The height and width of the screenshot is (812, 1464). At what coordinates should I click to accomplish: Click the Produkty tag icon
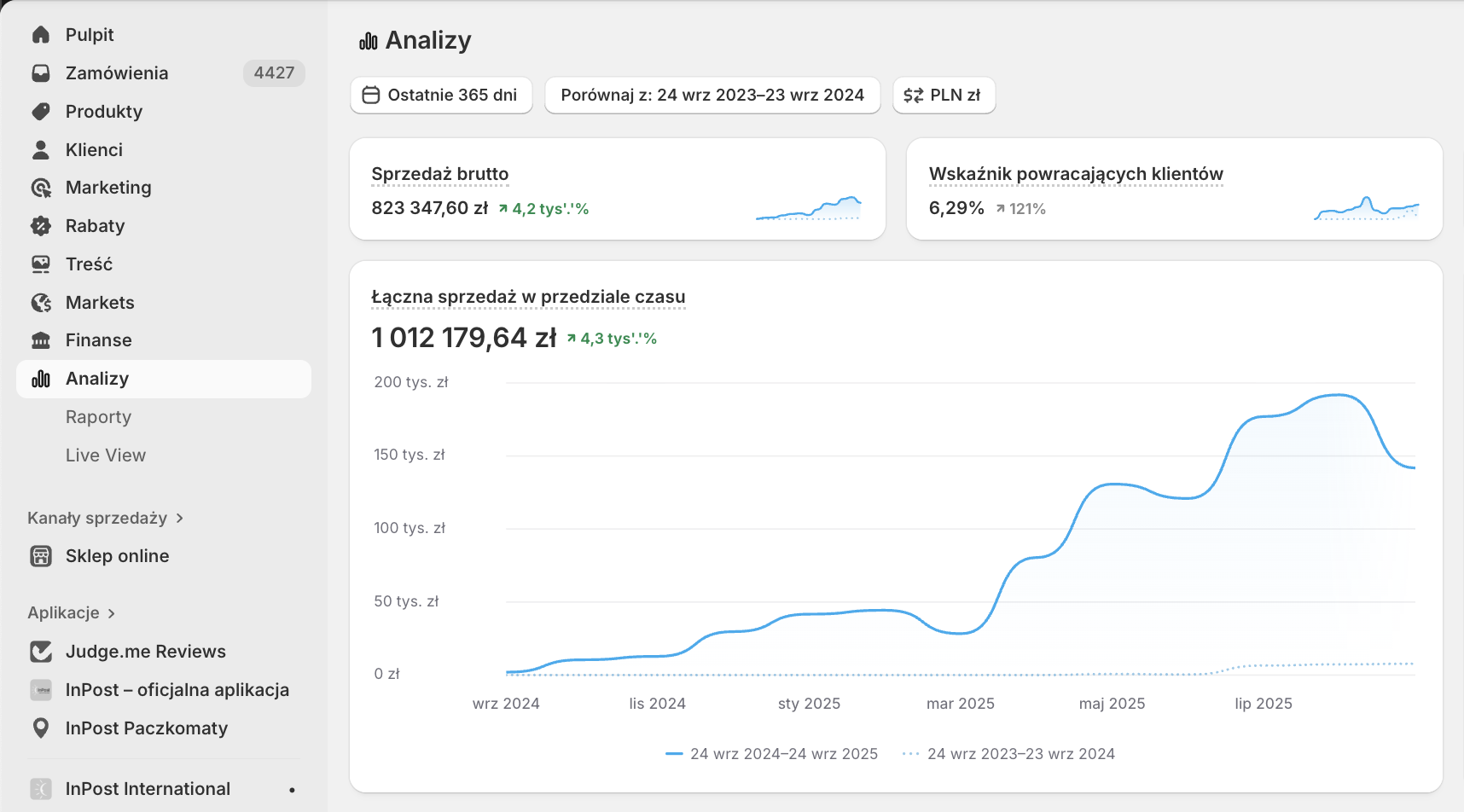pyautogui.click(x=41, y=112)
